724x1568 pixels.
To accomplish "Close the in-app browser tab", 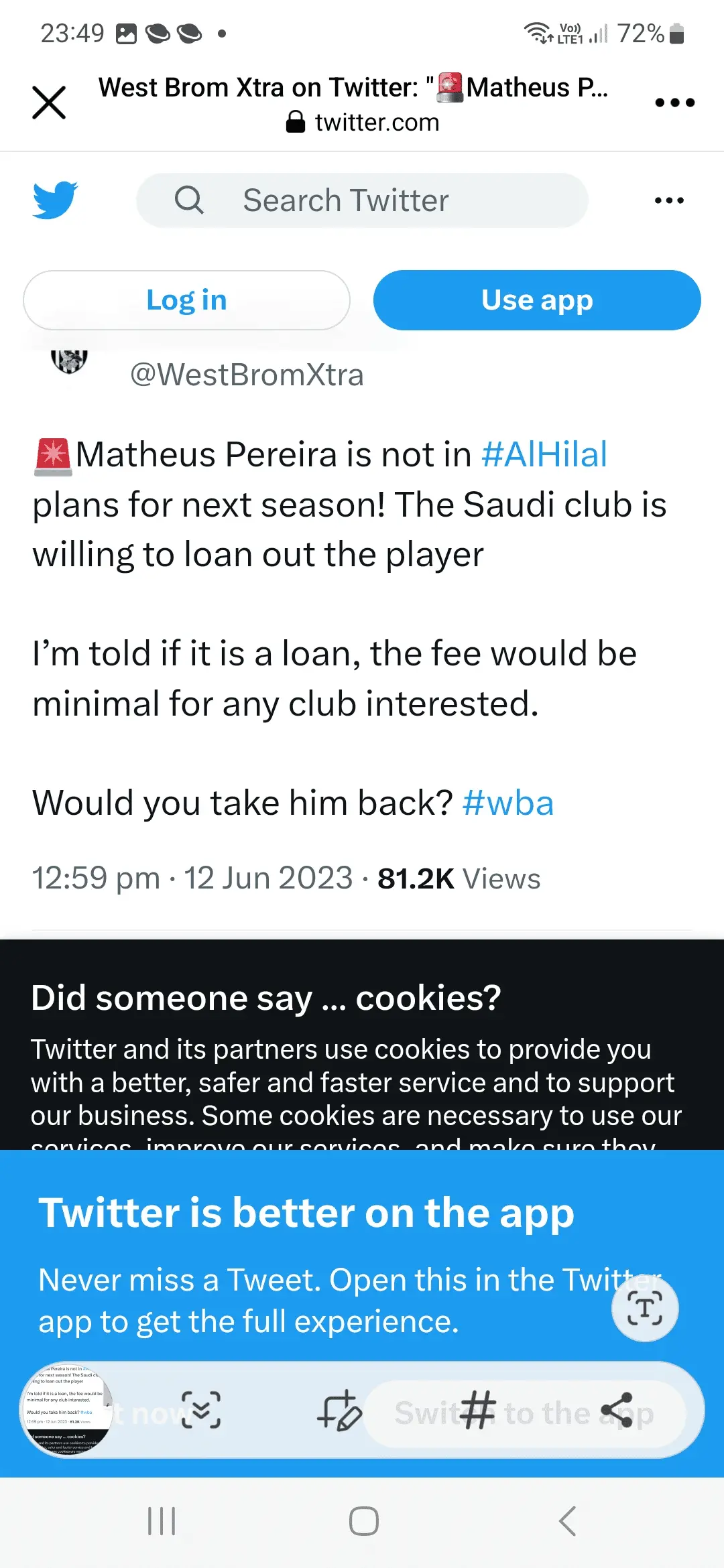I will tap(49, 103).
